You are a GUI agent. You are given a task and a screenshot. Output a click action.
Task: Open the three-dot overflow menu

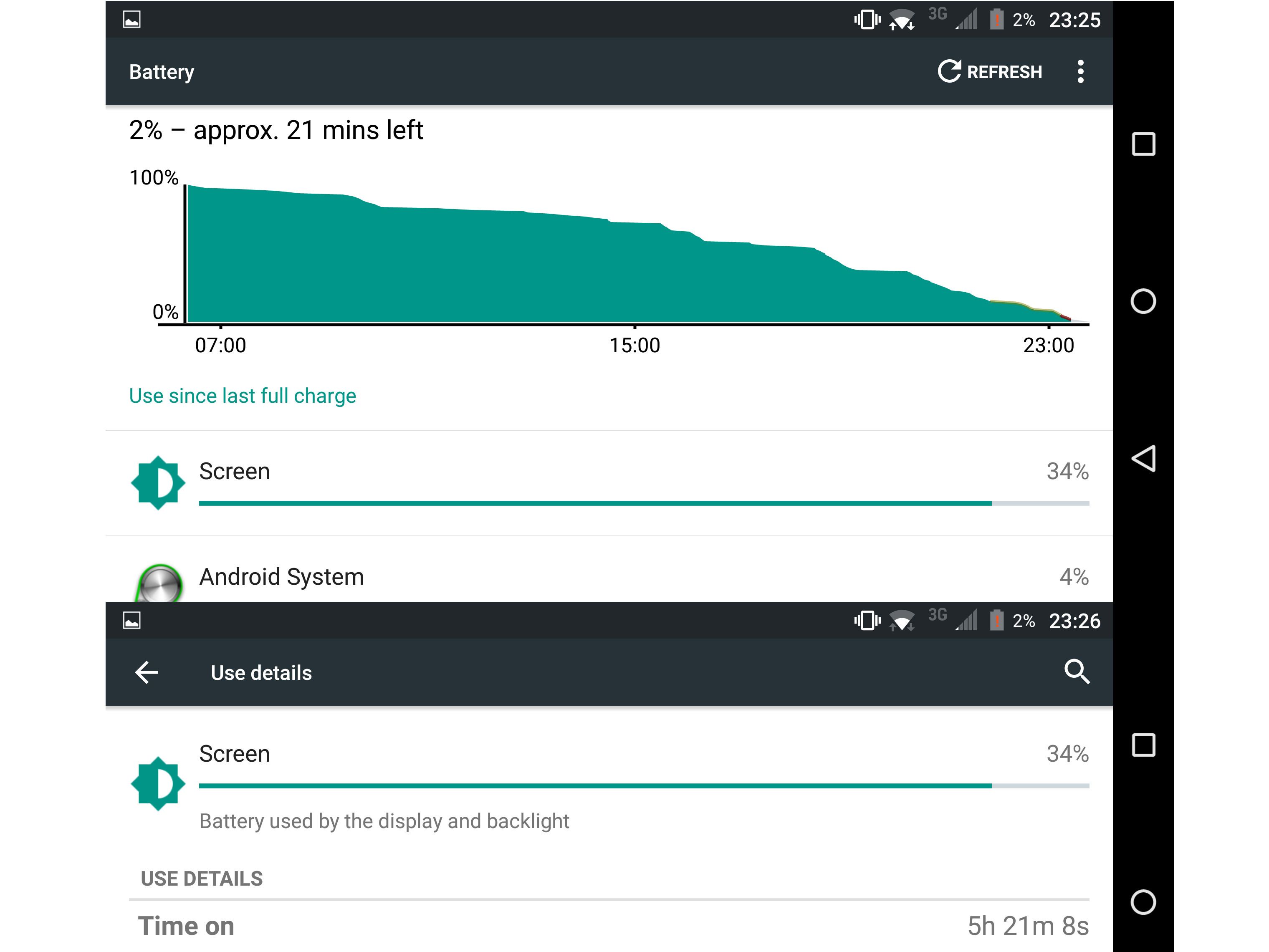(x=1080, y=72)
